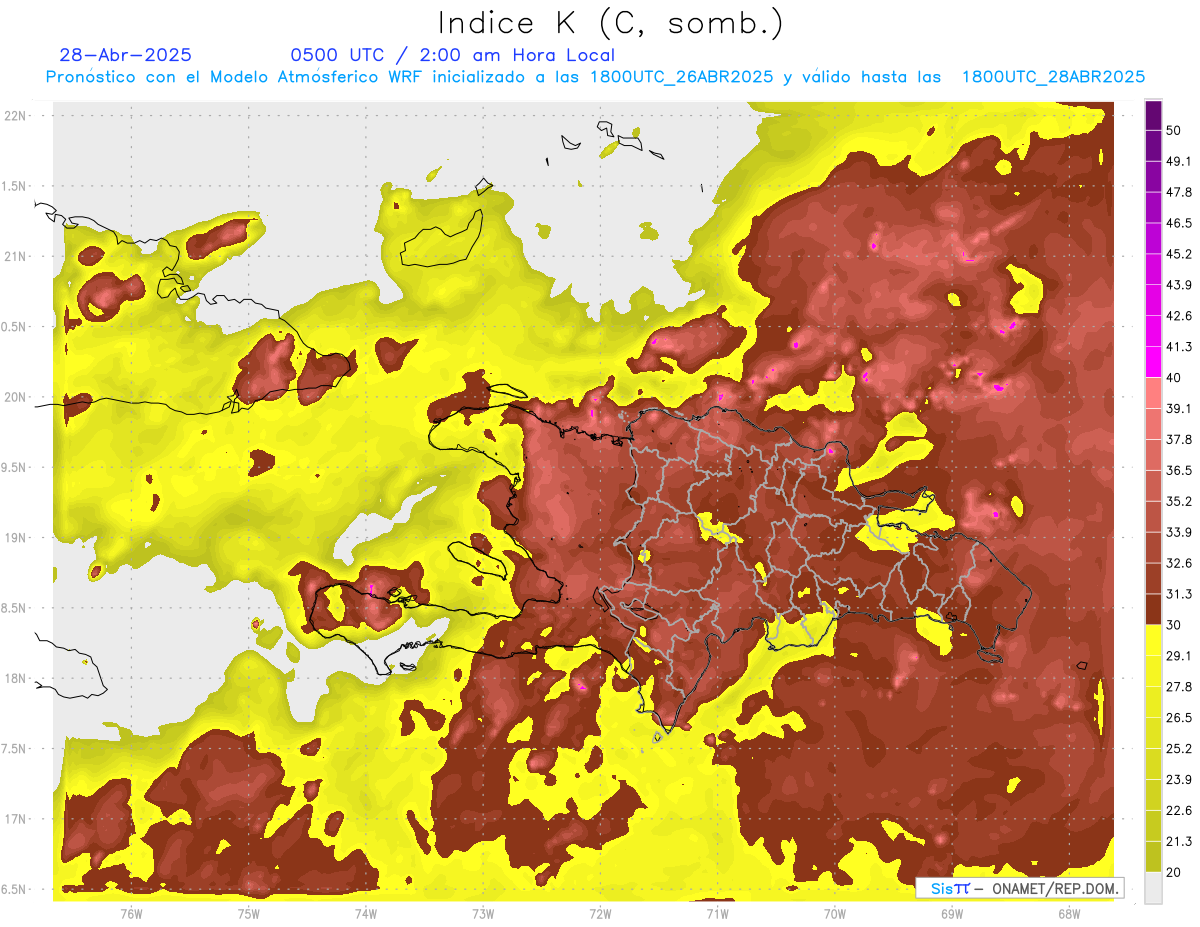Click the '20' color scale value
Image resolution: width=1200 pixels, height=927 pixels.
click(x=1175, y=872)
